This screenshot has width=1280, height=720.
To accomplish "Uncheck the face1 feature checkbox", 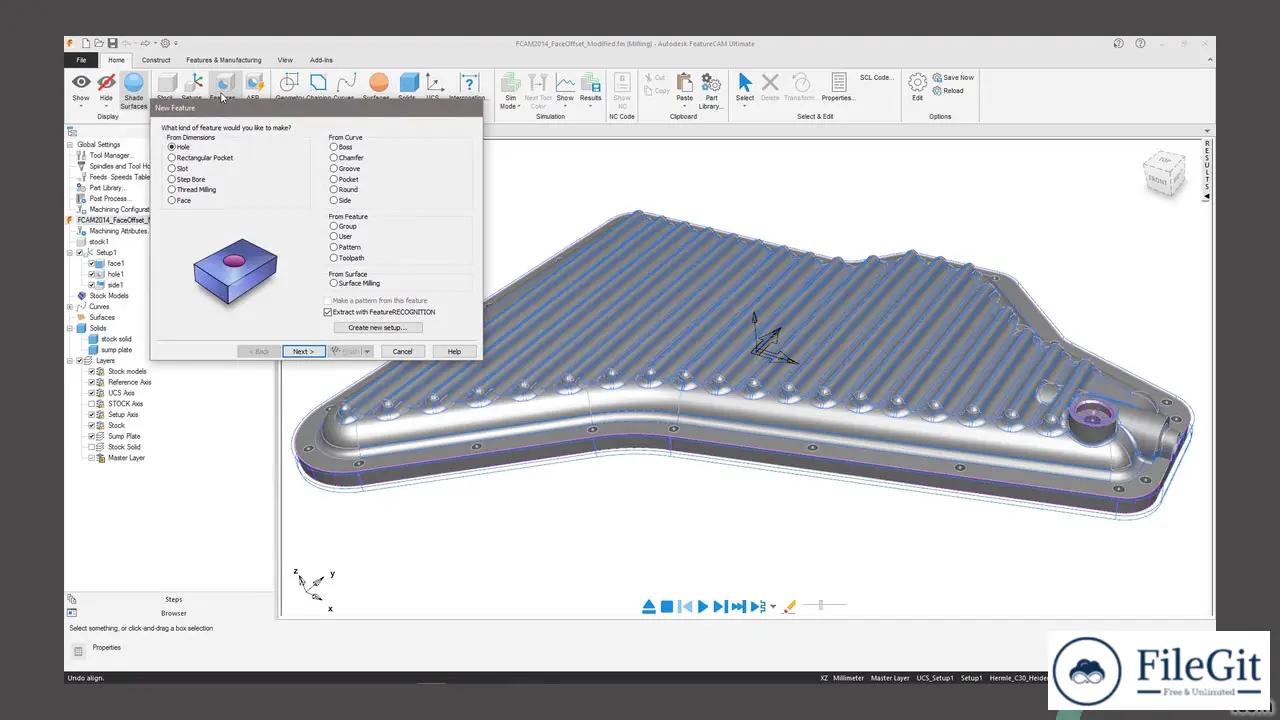I will (92, 264).
